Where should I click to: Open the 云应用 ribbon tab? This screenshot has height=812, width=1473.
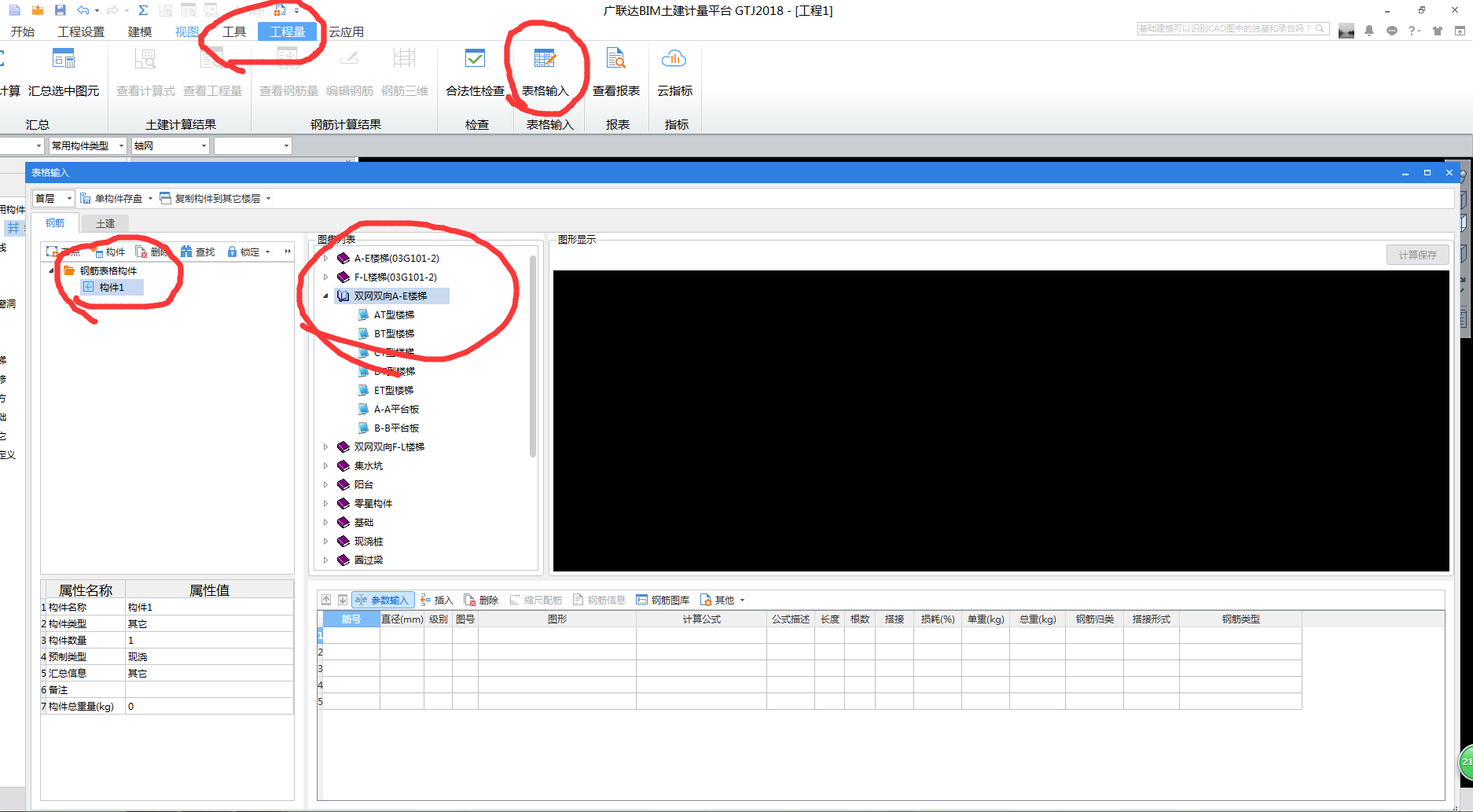347,31
